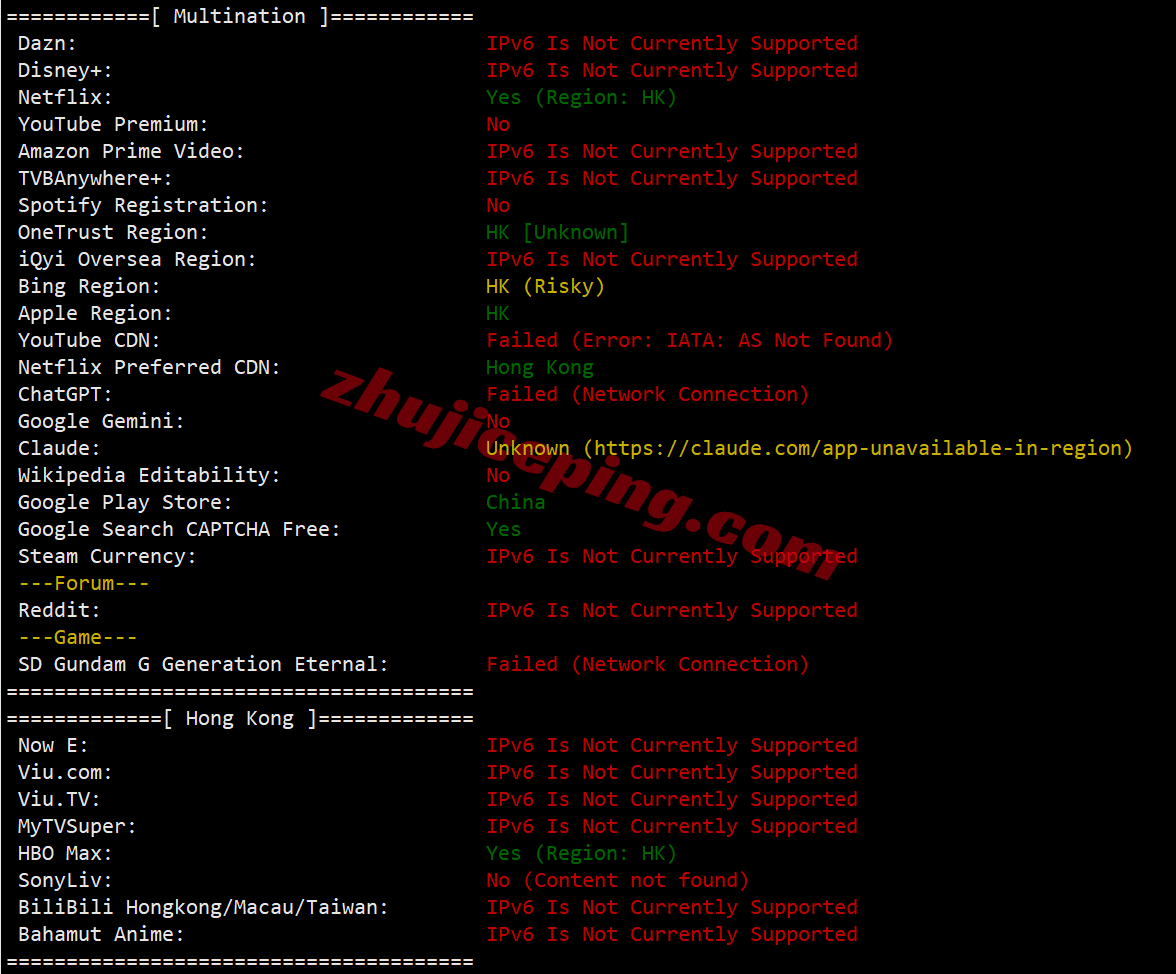Click the 'Hong Kong' section header
Image resolution: width=1176 pixels, height=974 pixels.
[x=239, y=718]
